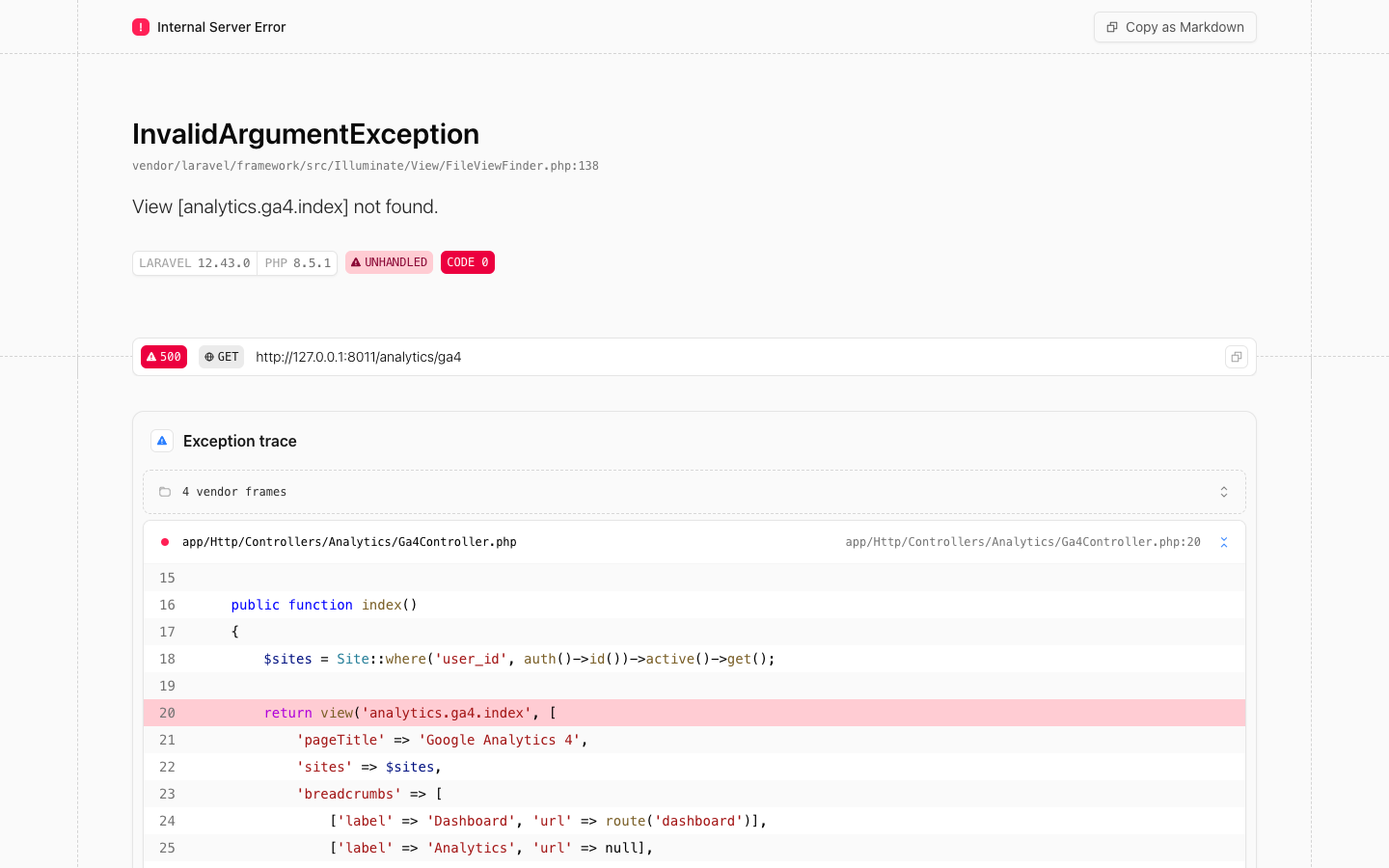Click the 'View [analytics.ga4.index] not found.' message
The image size is (1389, 868).
pyautogui.click(x=286, y=206)
